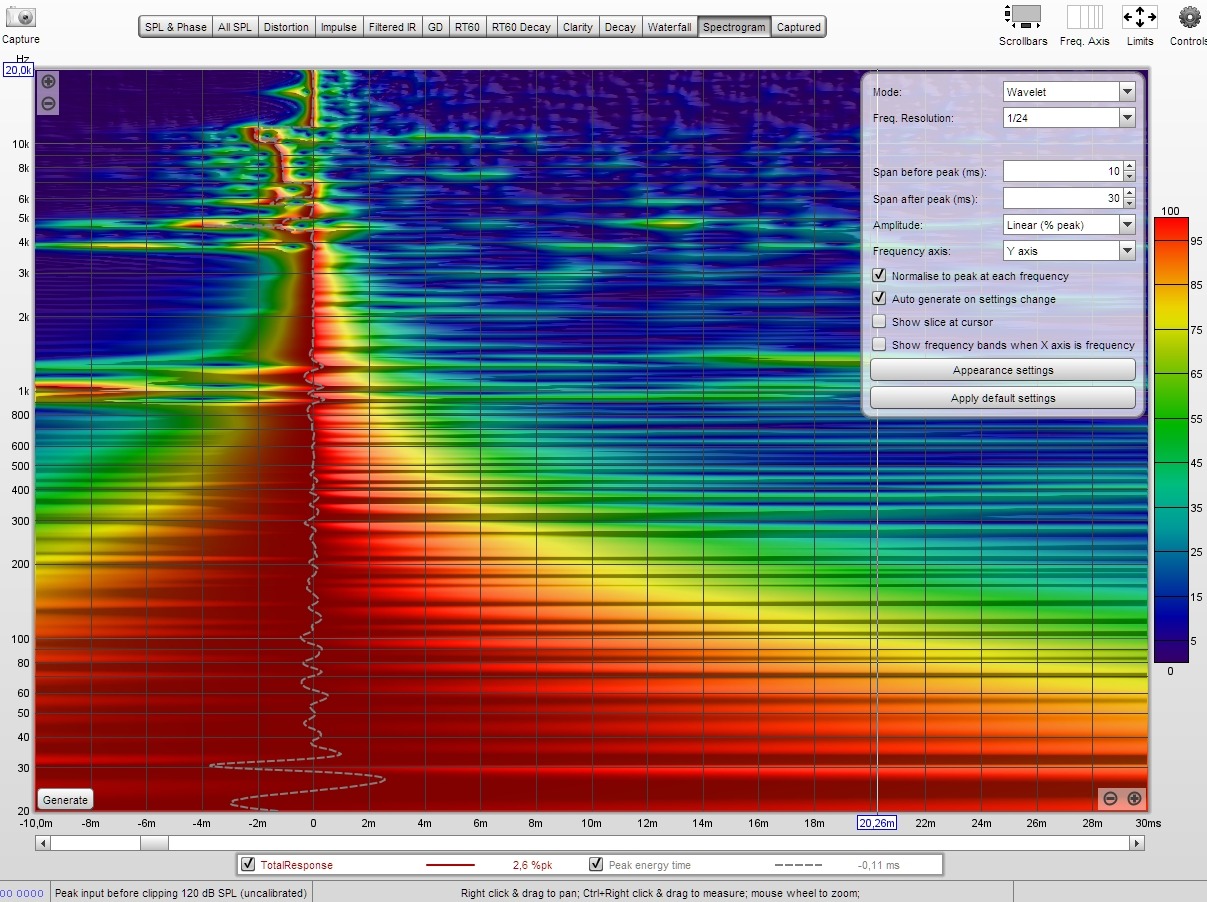
Task: Zoom out horizontally with bottom-right minus icon
Action: tap(1110, 798)
